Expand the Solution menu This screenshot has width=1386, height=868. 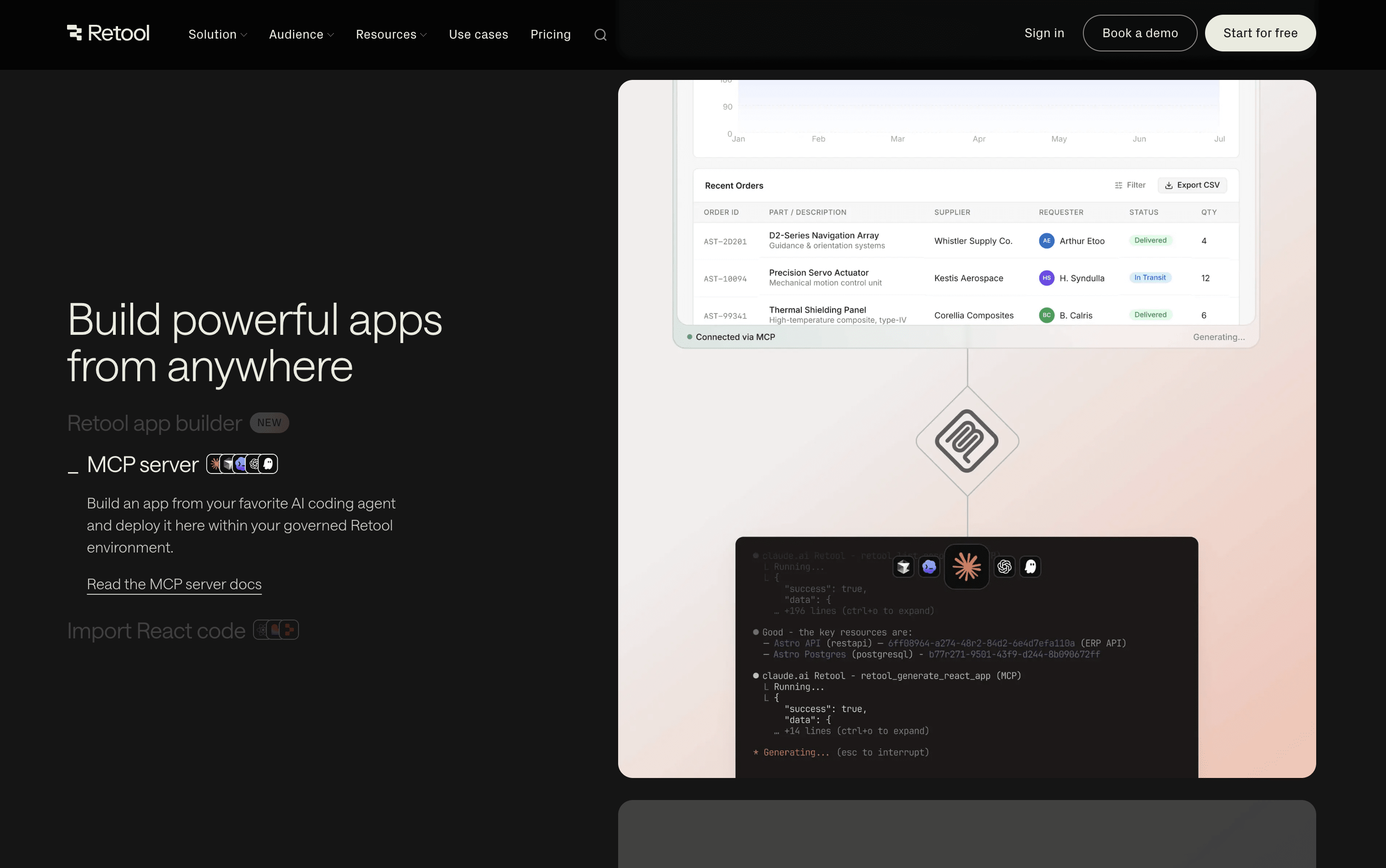[x=218, y=34]
